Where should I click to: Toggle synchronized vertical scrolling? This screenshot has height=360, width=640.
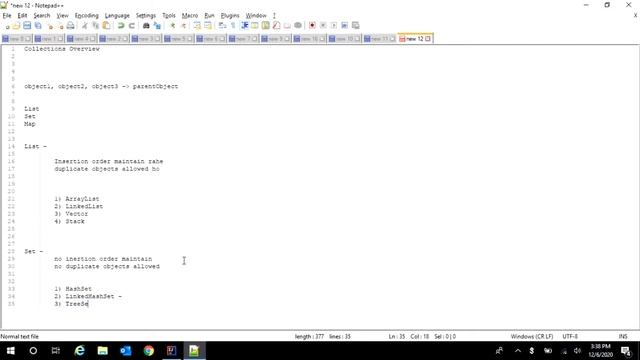pos(197,26)
